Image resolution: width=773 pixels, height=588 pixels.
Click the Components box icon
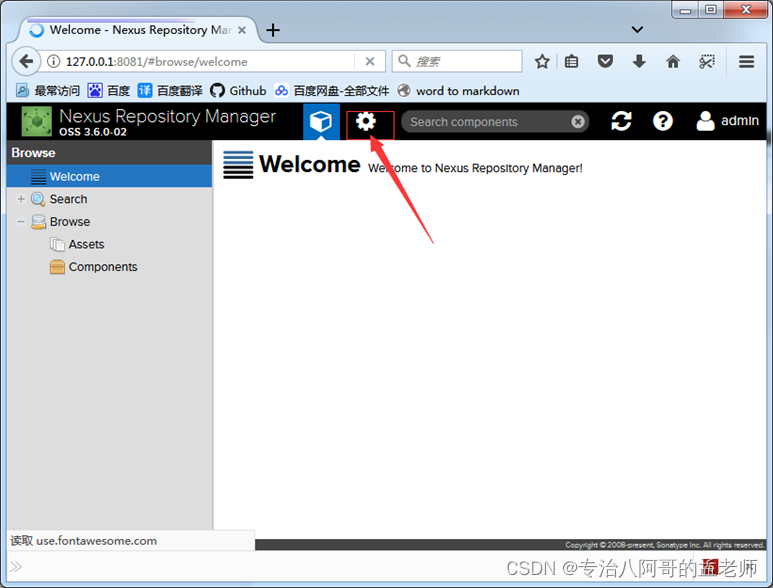(x=57, y=267)
